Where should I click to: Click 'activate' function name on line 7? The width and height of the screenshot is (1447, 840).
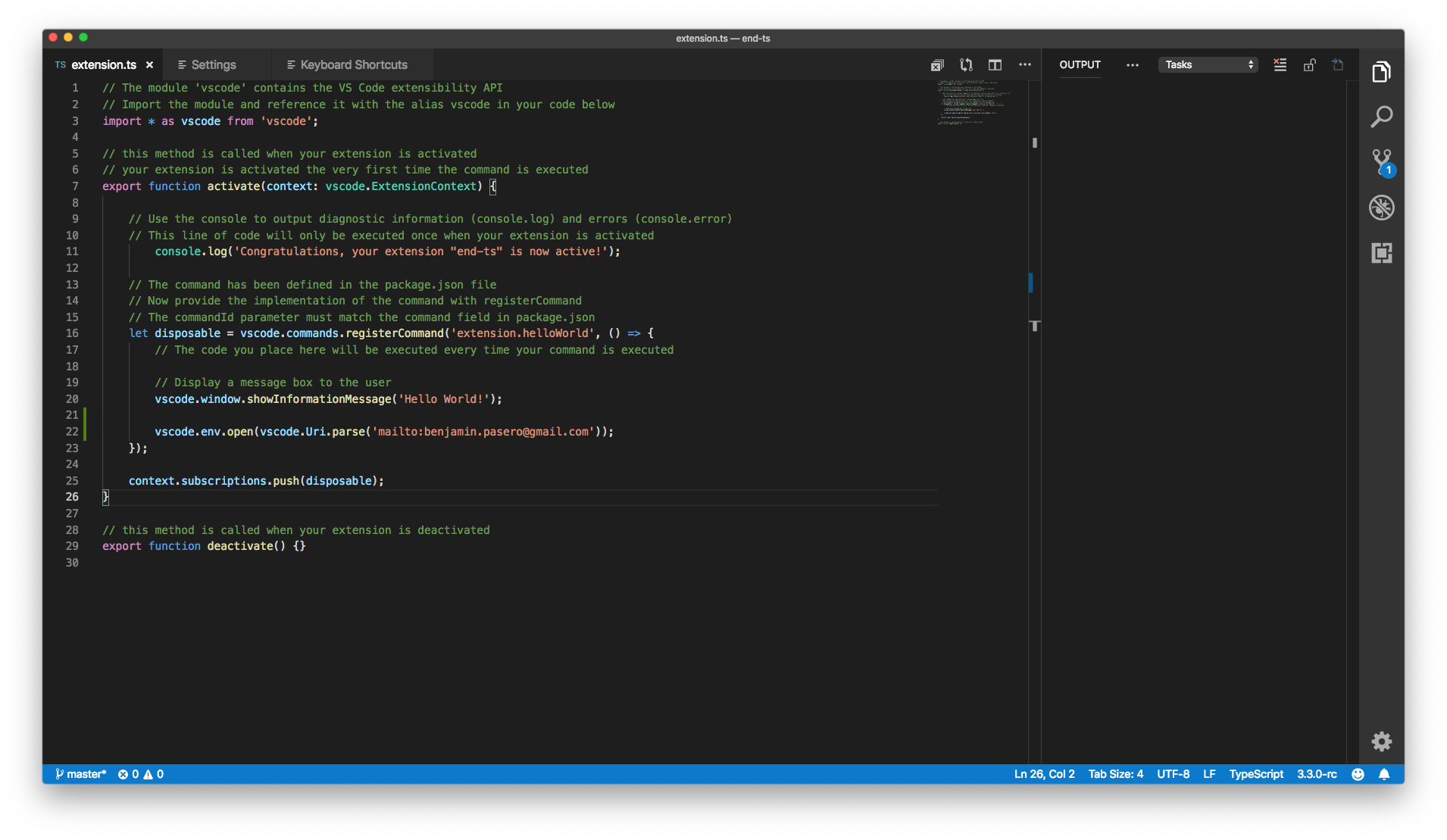(x=233, y=186)
